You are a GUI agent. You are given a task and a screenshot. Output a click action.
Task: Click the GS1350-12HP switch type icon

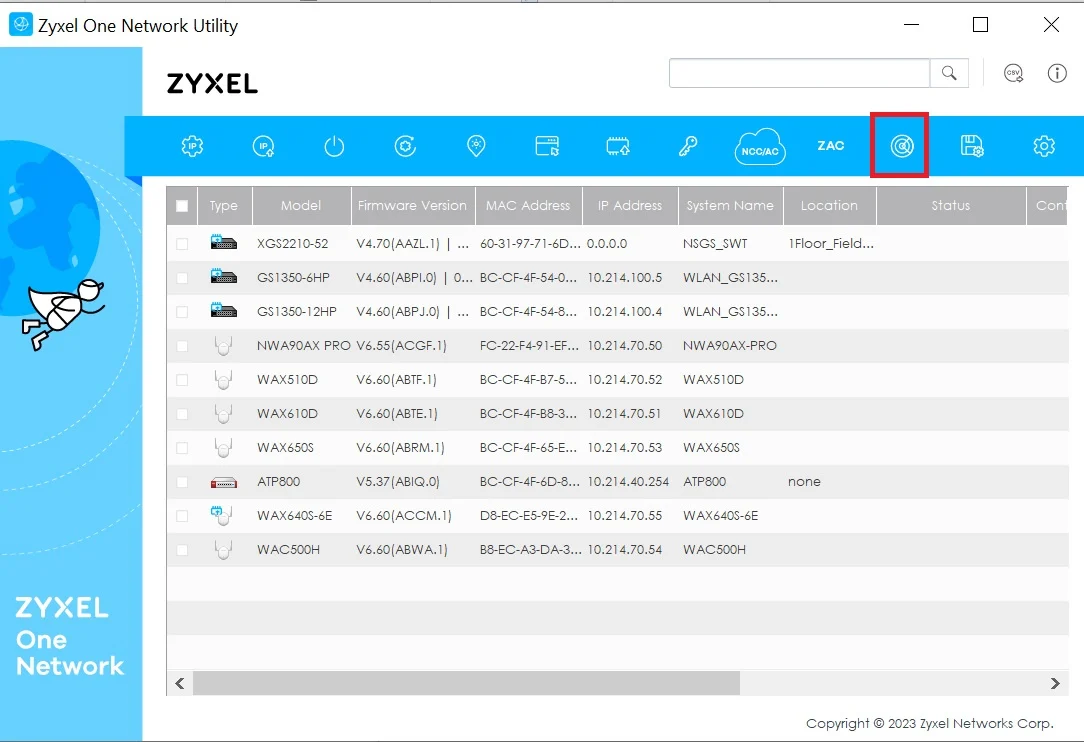[223, 310]
